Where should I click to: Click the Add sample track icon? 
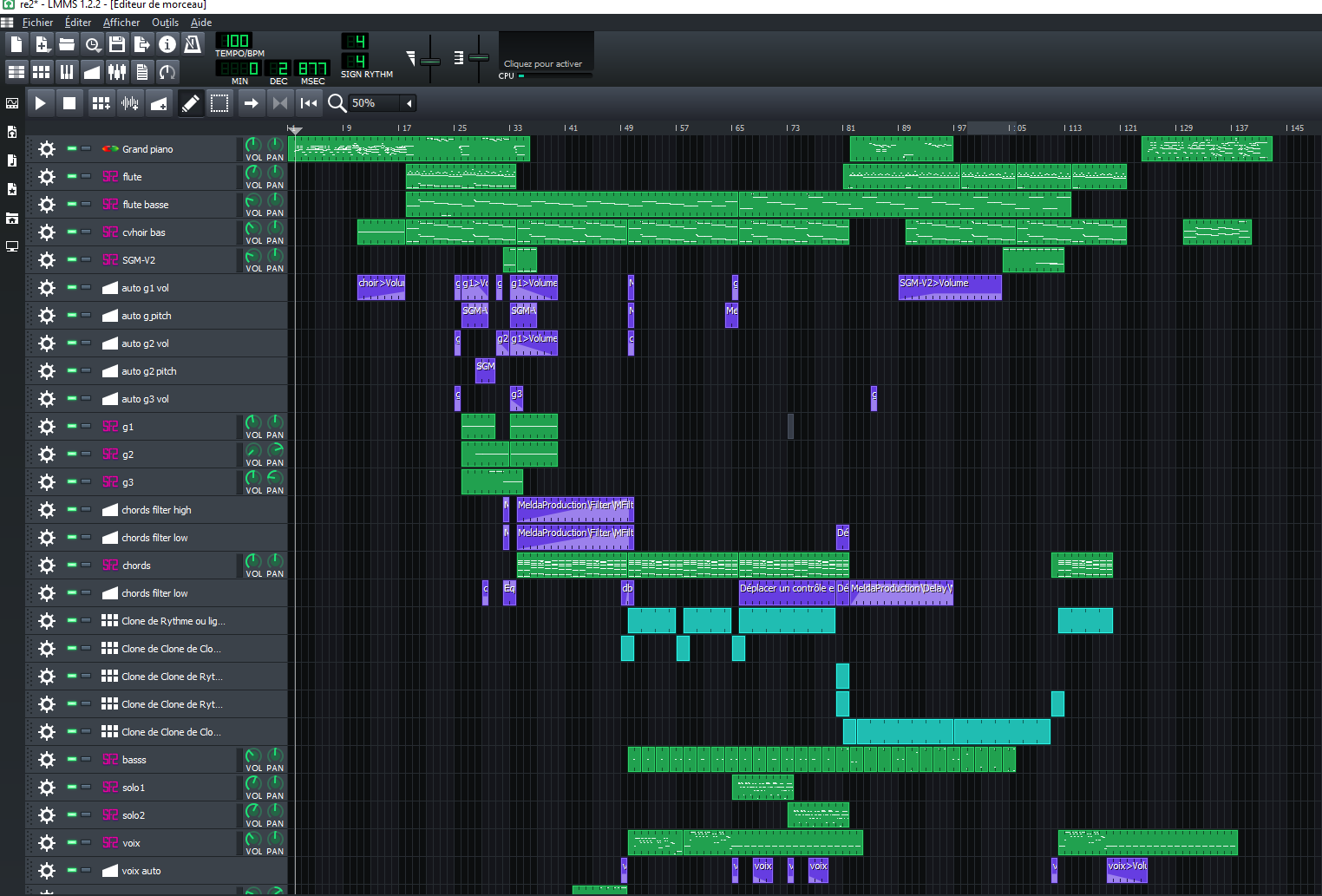tap(130, 103)
